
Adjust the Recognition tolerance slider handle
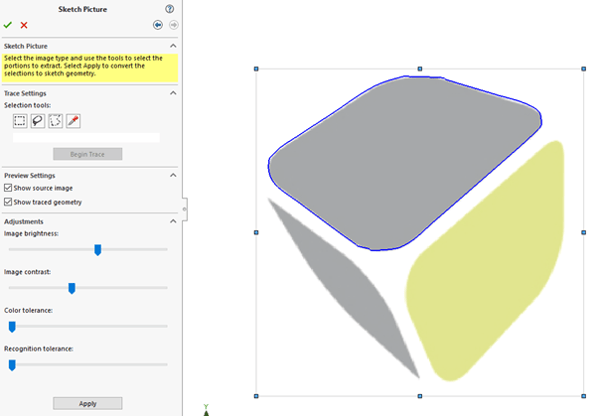[12, 365]
